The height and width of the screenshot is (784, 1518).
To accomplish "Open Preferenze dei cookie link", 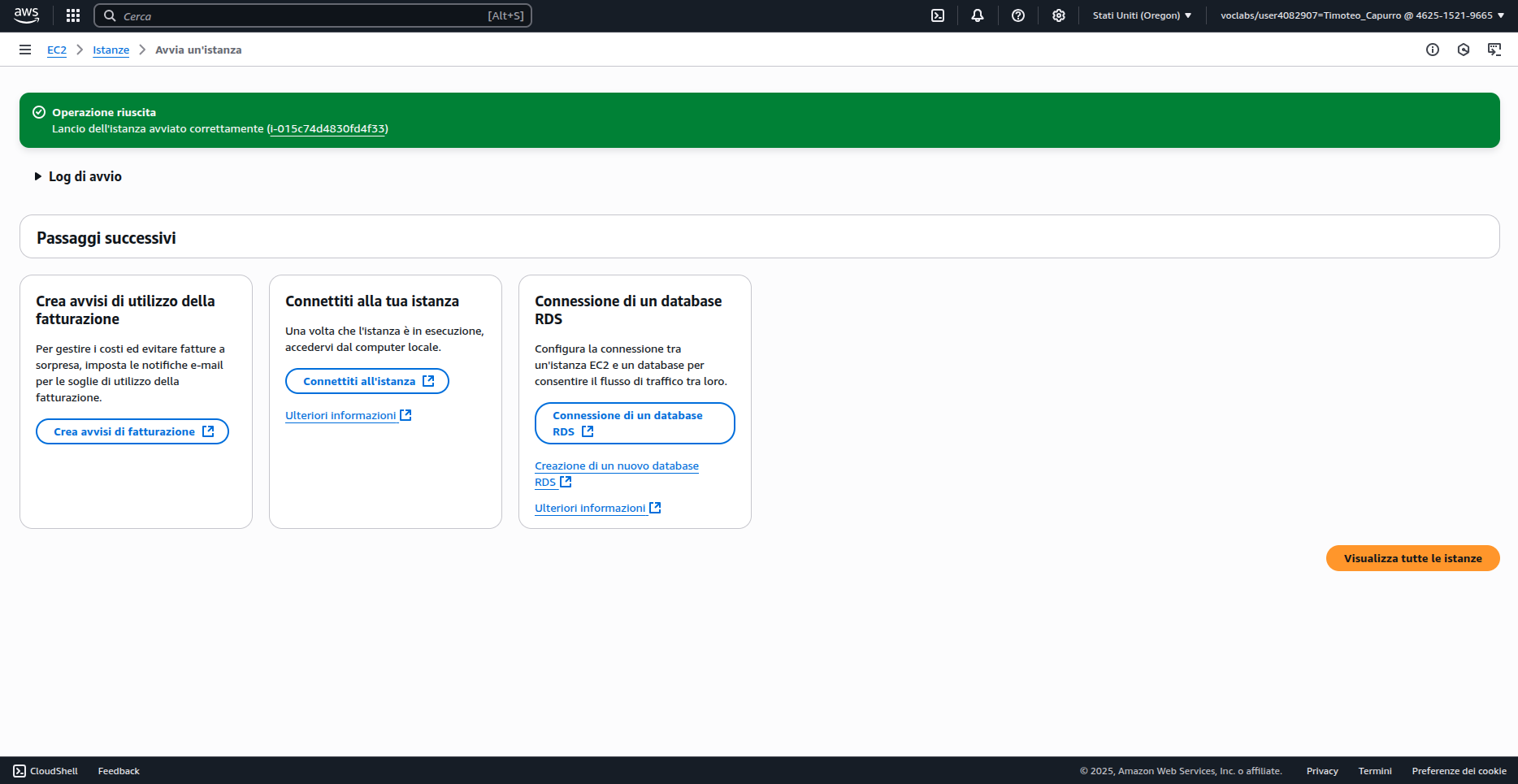I will click(x=1459, y=771).
